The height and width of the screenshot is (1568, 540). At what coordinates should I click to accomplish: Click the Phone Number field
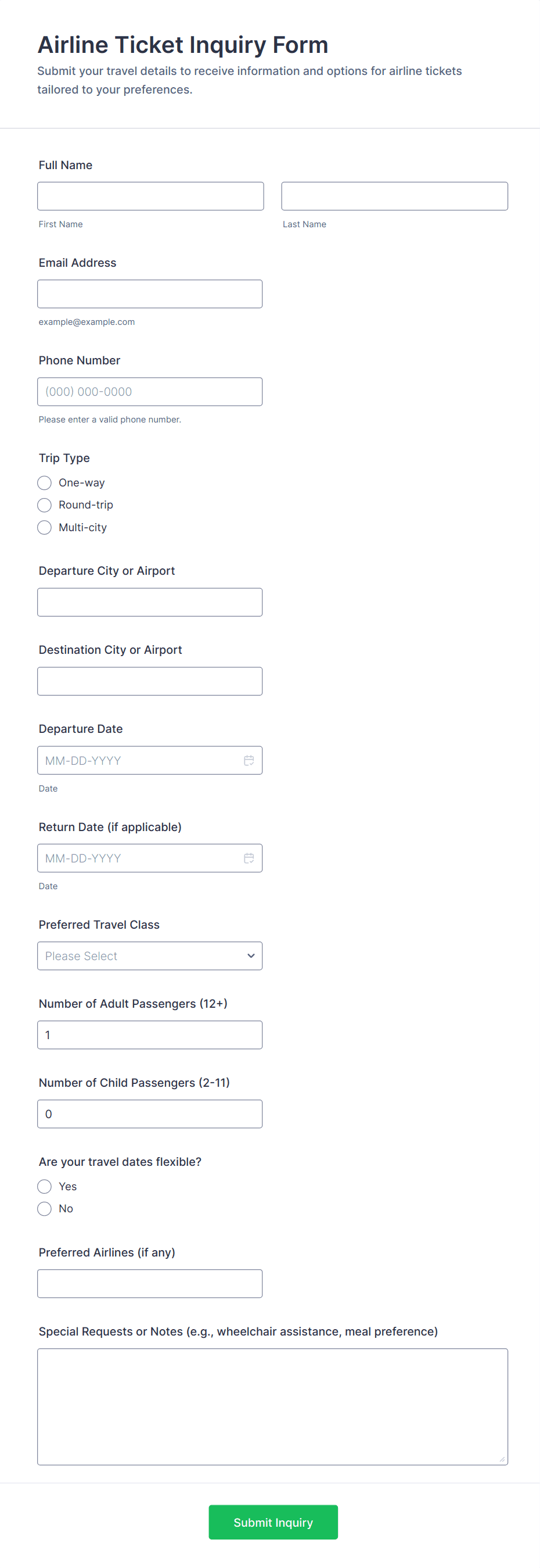[x=150, y=391]
